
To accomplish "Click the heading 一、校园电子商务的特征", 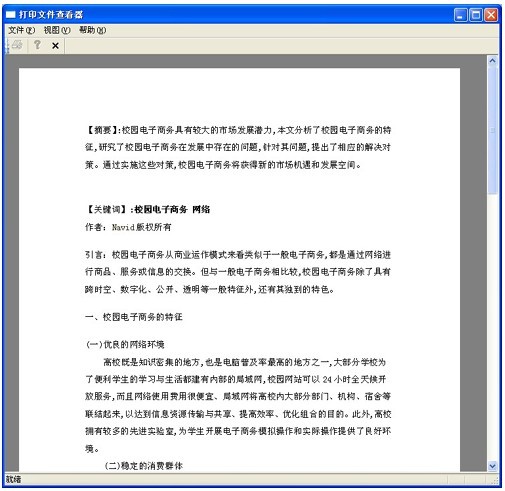I will coord(134,317).
